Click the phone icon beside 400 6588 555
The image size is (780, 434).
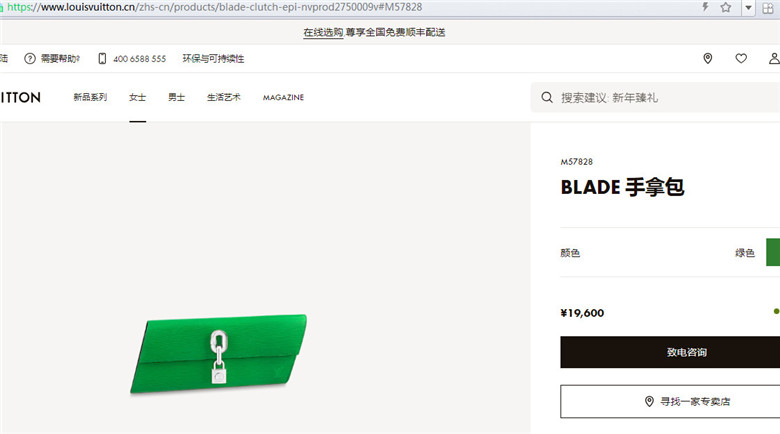coord(102,59)
